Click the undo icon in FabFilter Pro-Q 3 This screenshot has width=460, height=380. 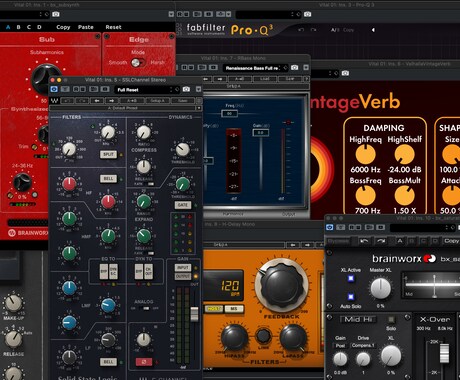pos(301,30)
